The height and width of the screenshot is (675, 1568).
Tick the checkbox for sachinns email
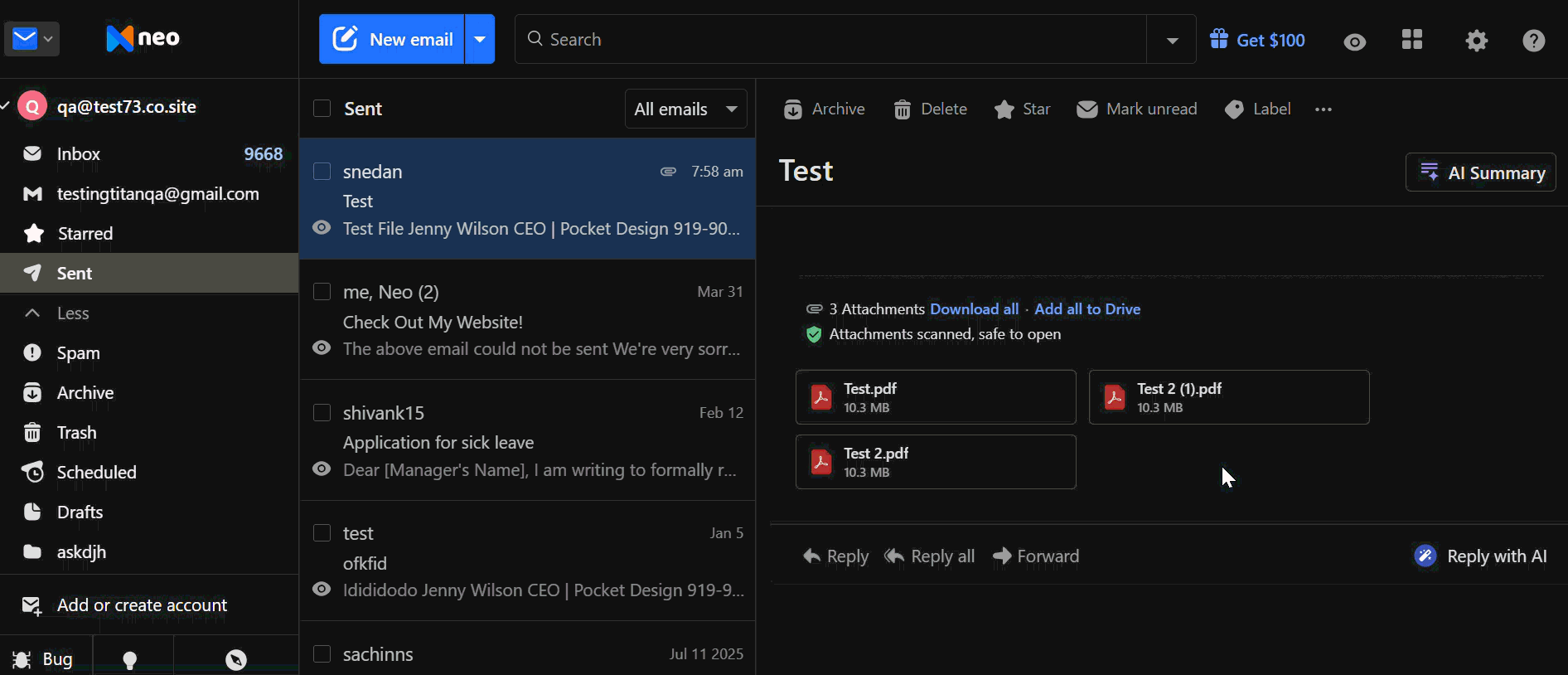click(322, 654)
